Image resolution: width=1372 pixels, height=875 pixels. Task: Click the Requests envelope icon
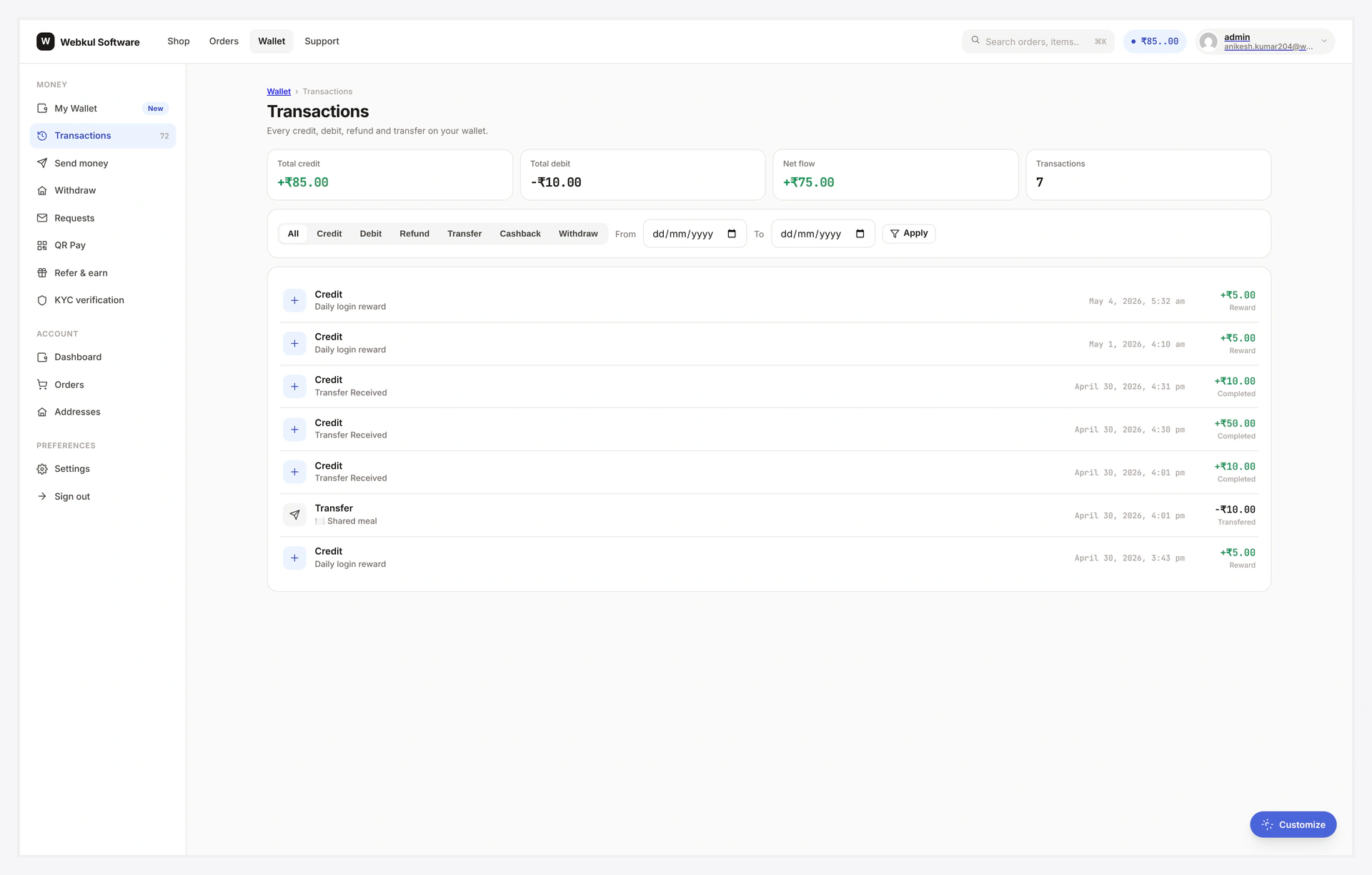pos(42,218)
